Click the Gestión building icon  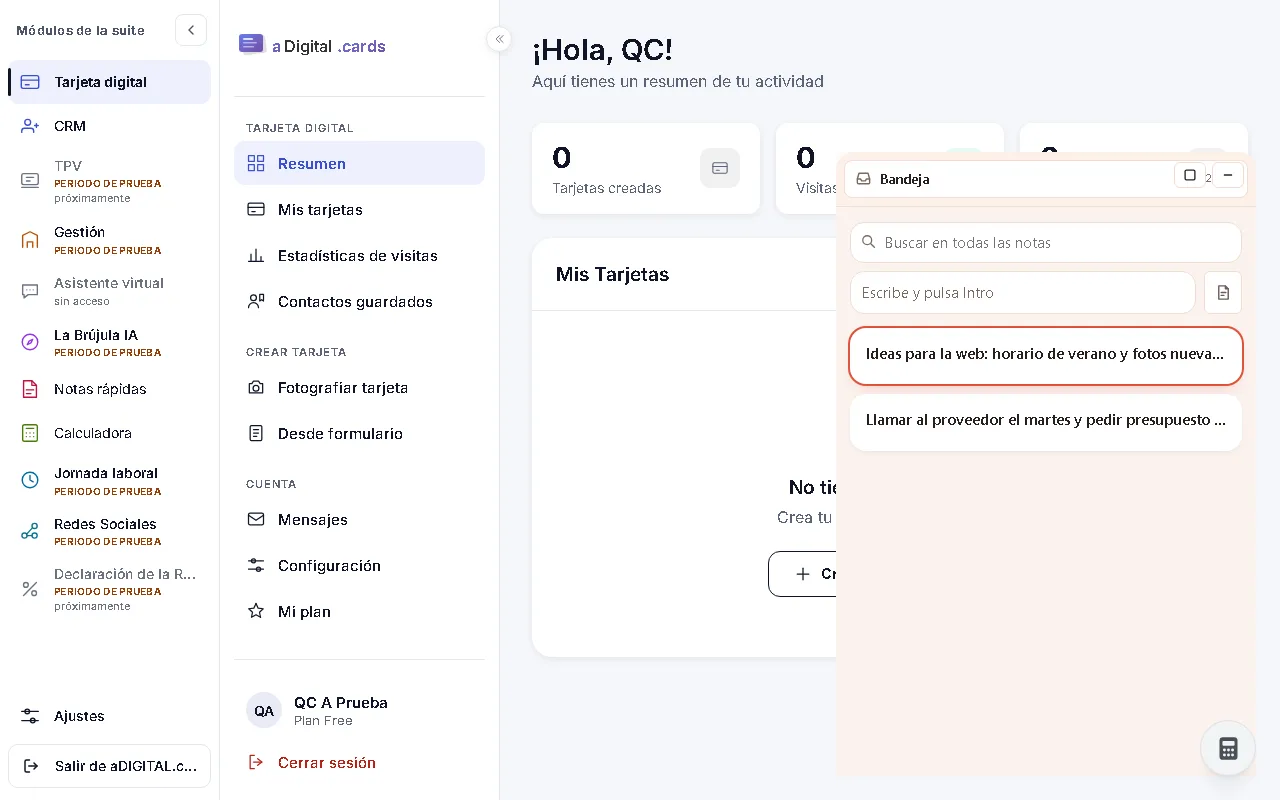click(30, 239)
